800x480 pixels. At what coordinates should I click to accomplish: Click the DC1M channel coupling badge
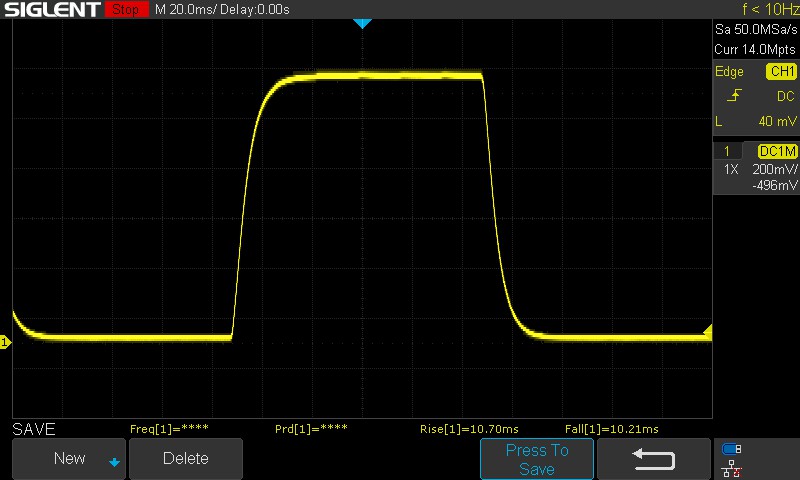tap(777, 151)
